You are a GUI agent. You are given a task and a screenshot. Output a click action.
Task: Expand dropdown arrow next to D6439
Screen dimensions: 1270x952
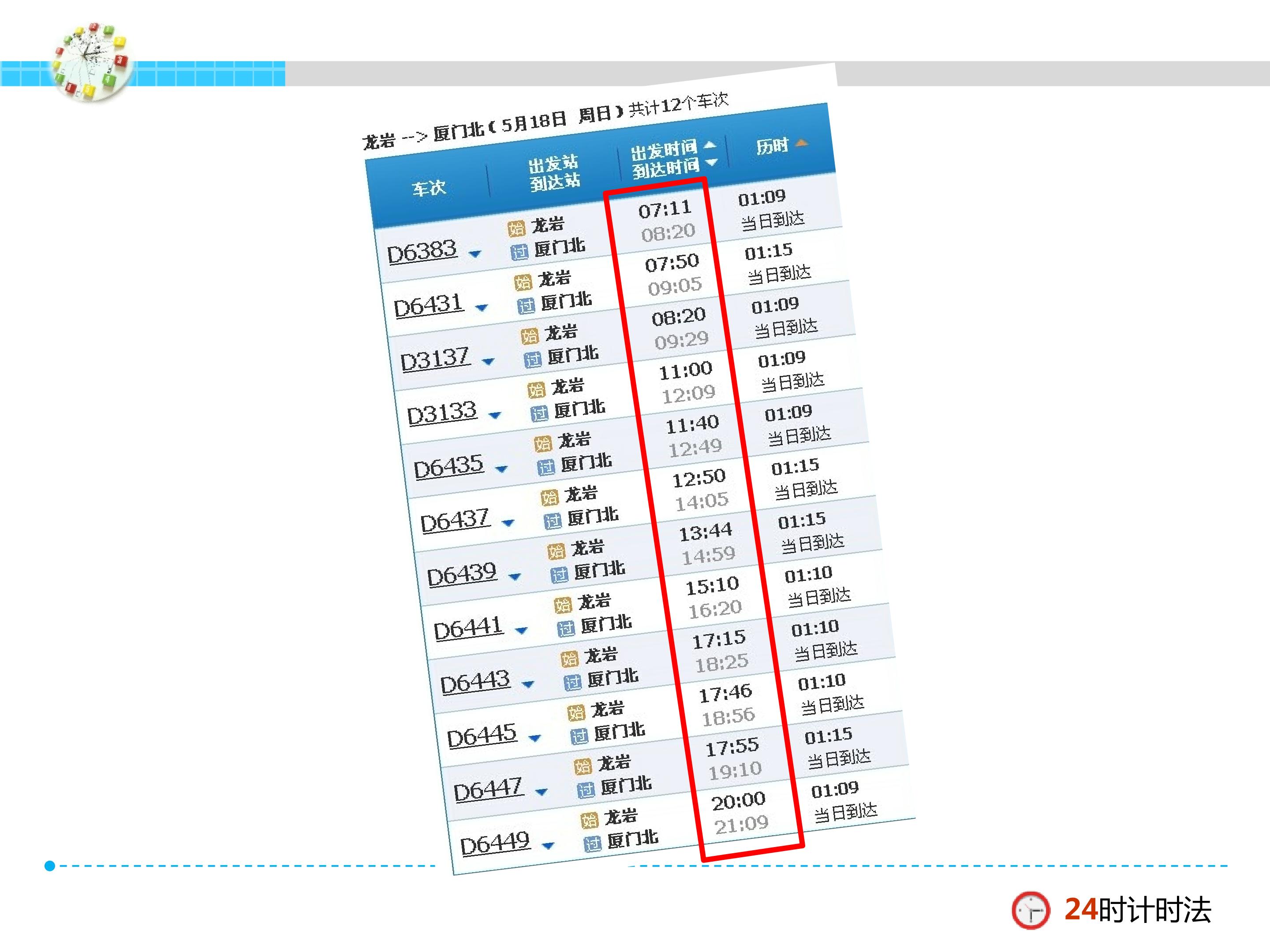515,576
